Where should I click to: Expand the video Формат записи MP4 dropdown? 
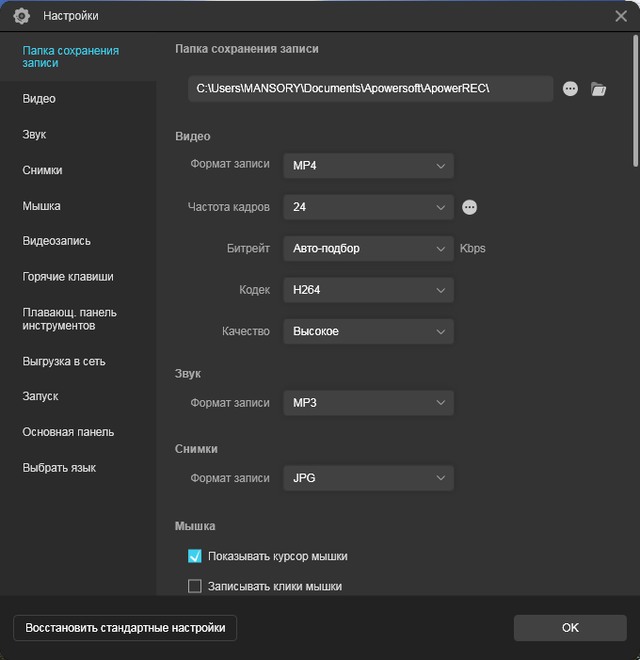(368, 166)
